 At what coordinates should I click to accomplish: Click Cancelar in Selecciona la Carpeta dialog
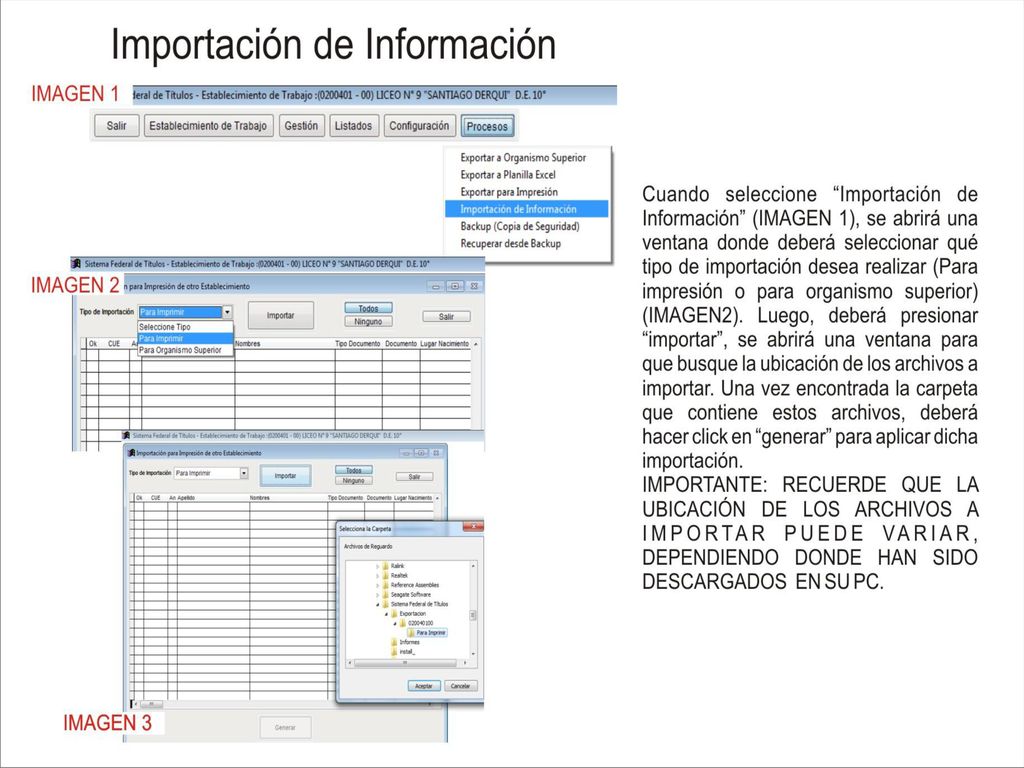point(460,686)
